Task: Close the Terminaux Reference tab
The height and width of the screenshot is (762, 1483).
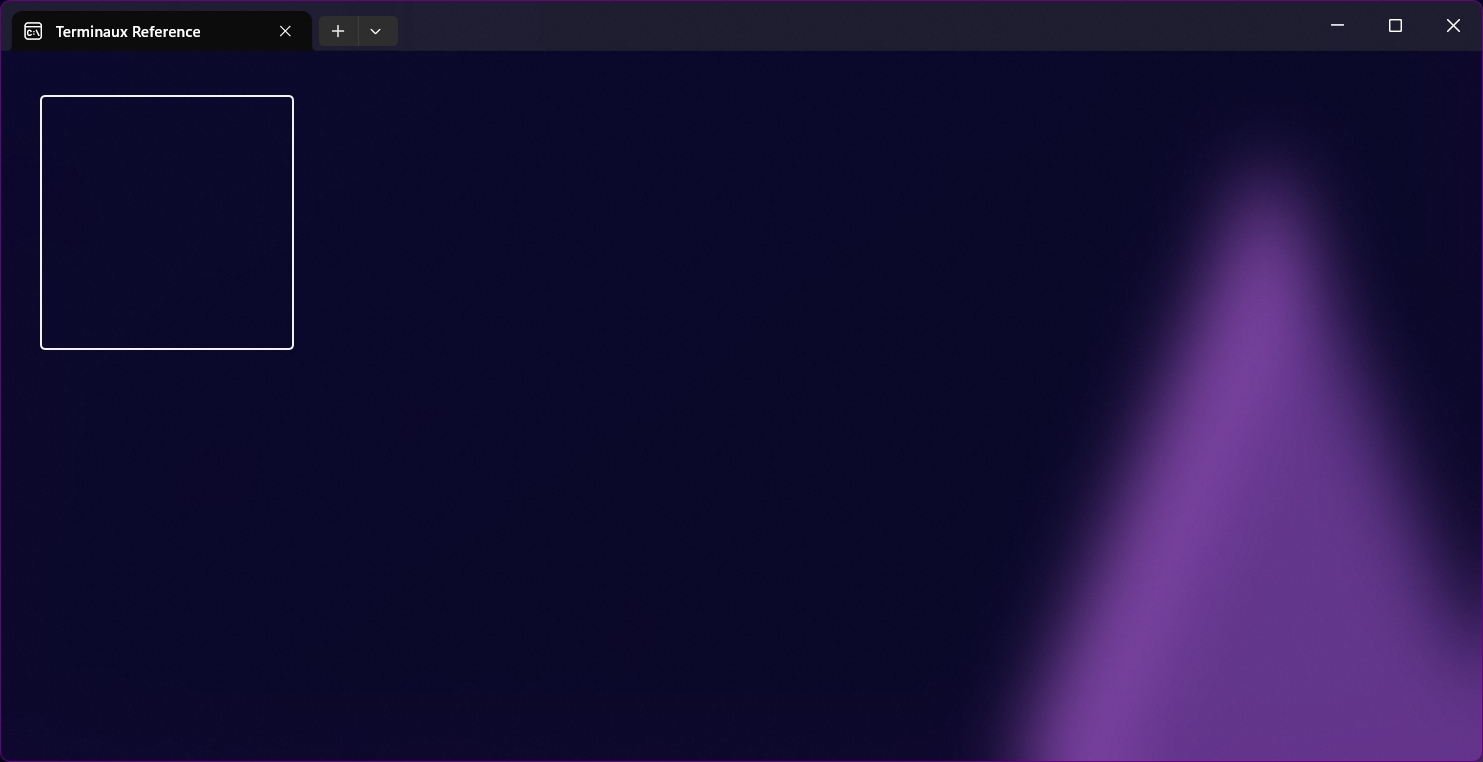Action: click(x=285, y=31)
